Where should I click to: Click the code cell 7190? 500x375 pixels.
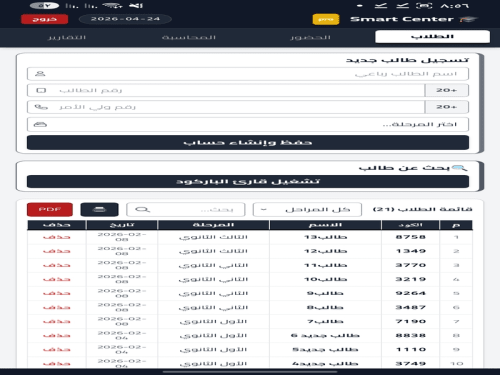(411, 321)
